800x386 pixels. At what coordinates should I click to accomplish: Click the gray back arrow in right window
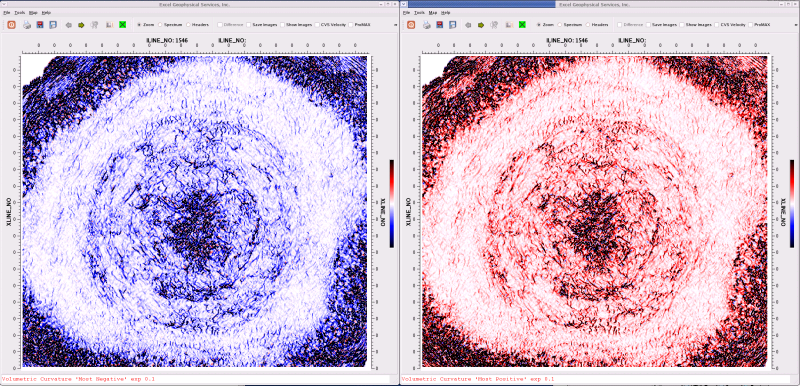point(468,24)
